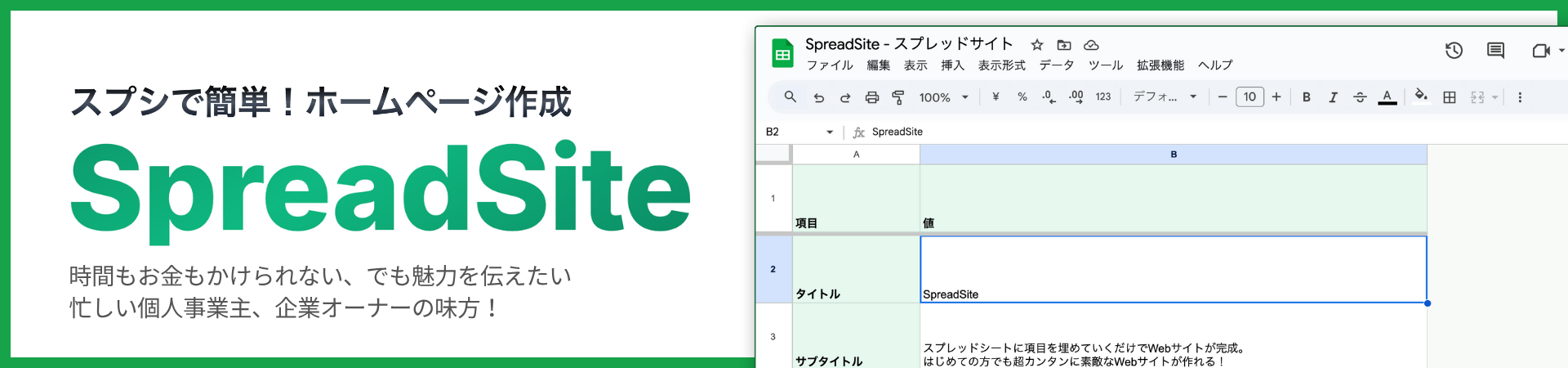Select the paint format roller tool
1568x368 pixels.
898,97
